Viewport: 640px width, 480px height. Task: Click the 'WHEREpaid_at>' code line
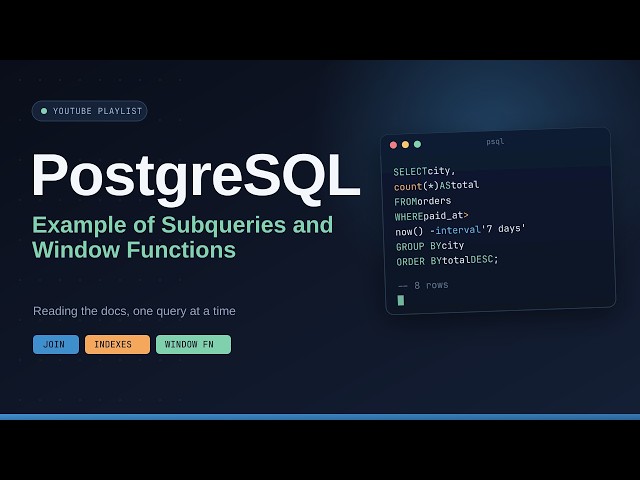[x=431, y=216]
